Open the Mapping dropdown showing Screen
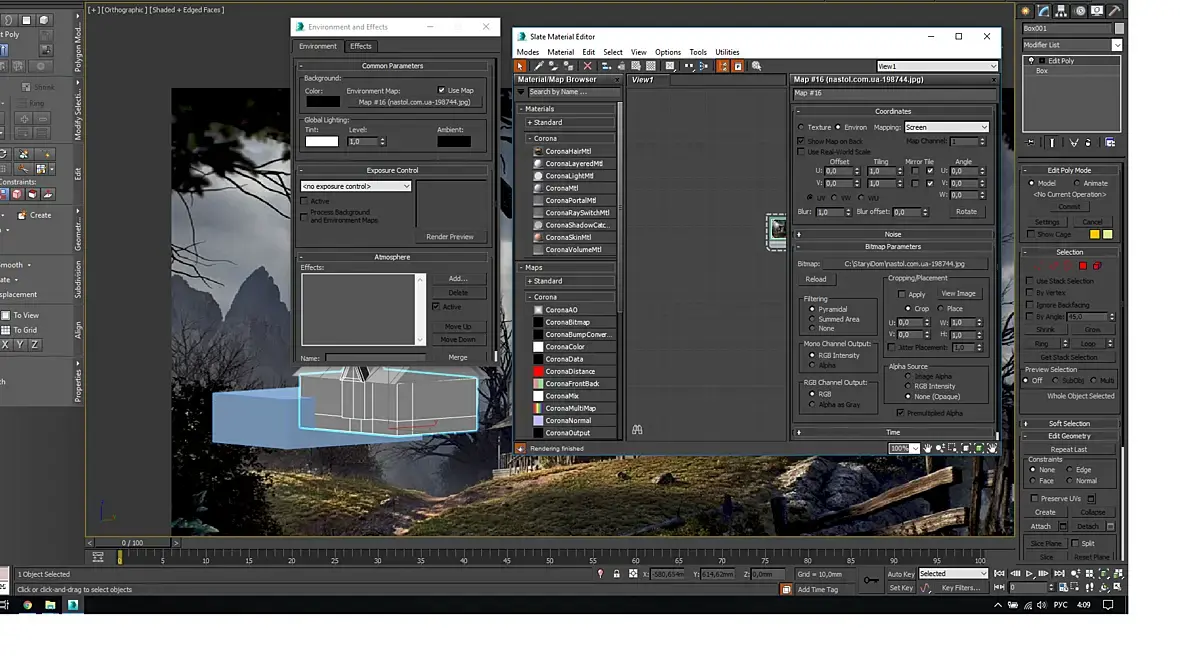1180x664 pixels. coord(946,127)
